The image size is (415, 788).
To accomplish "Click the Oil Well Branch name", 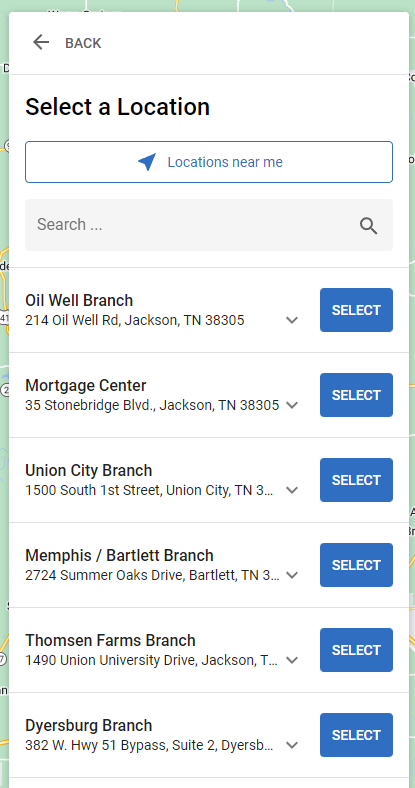I will click(79, 301).
